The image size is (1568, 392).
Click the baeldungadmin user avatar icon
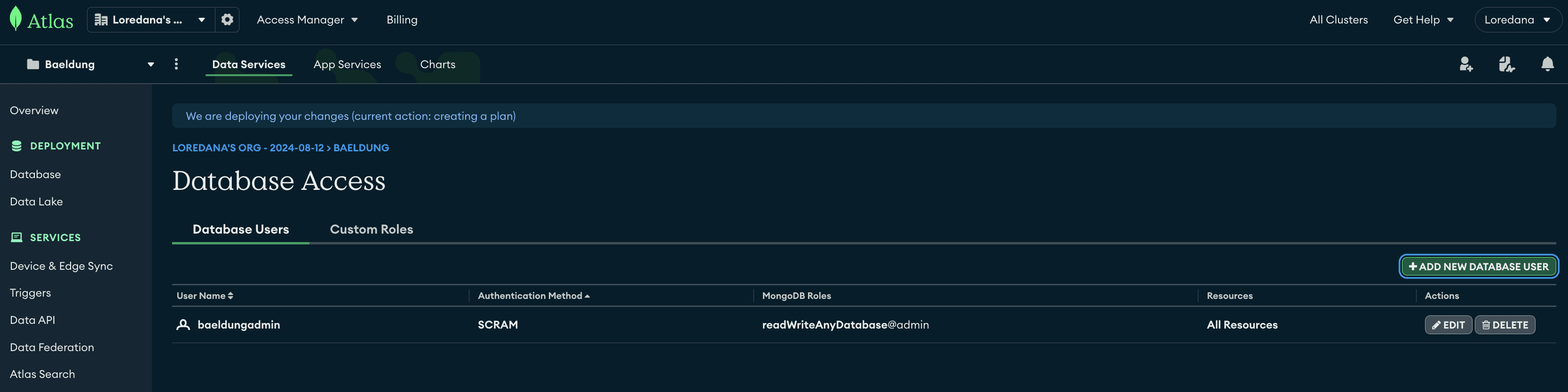(x=183, y=324)
